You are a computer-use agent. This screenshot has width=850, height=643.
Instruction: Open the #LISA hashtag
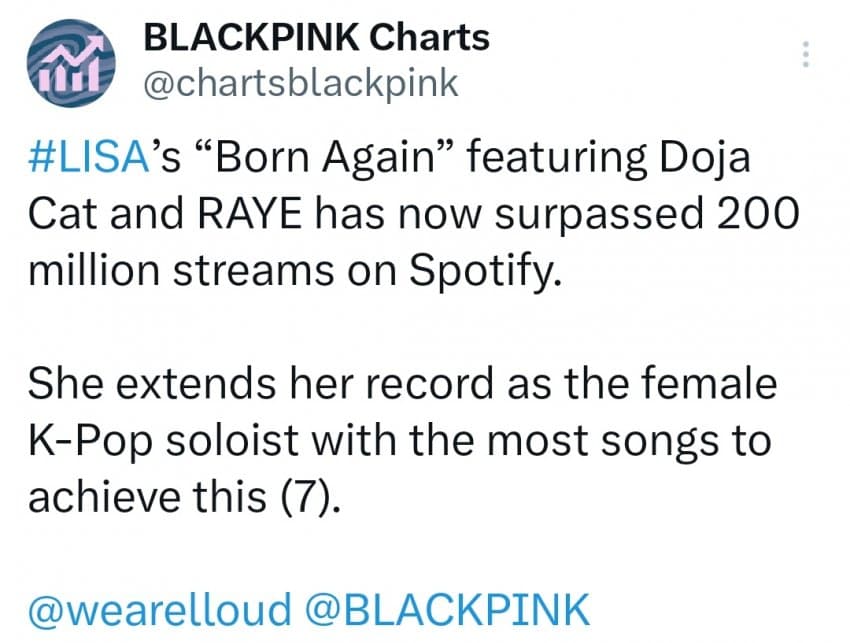88,157
